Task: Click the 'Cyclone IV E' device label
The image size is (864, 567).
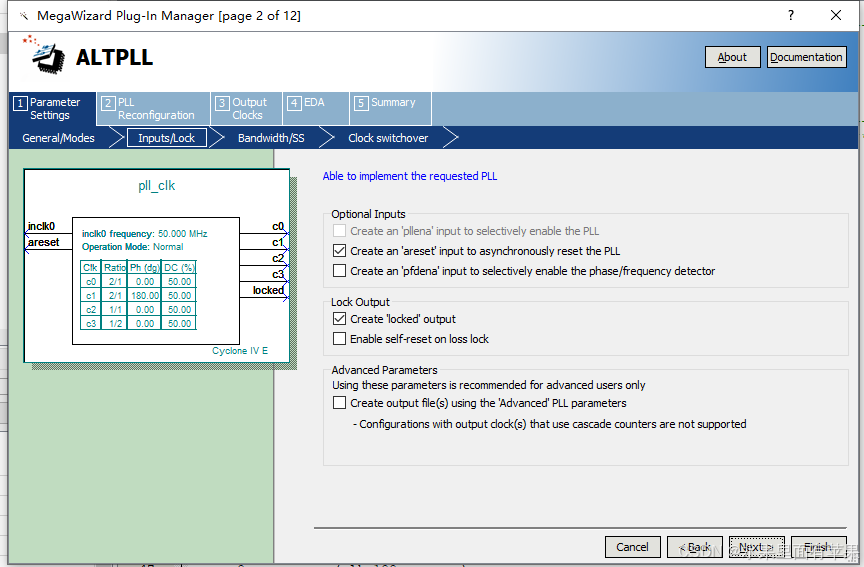Action: pyautogui.click(x=240, y=351)
